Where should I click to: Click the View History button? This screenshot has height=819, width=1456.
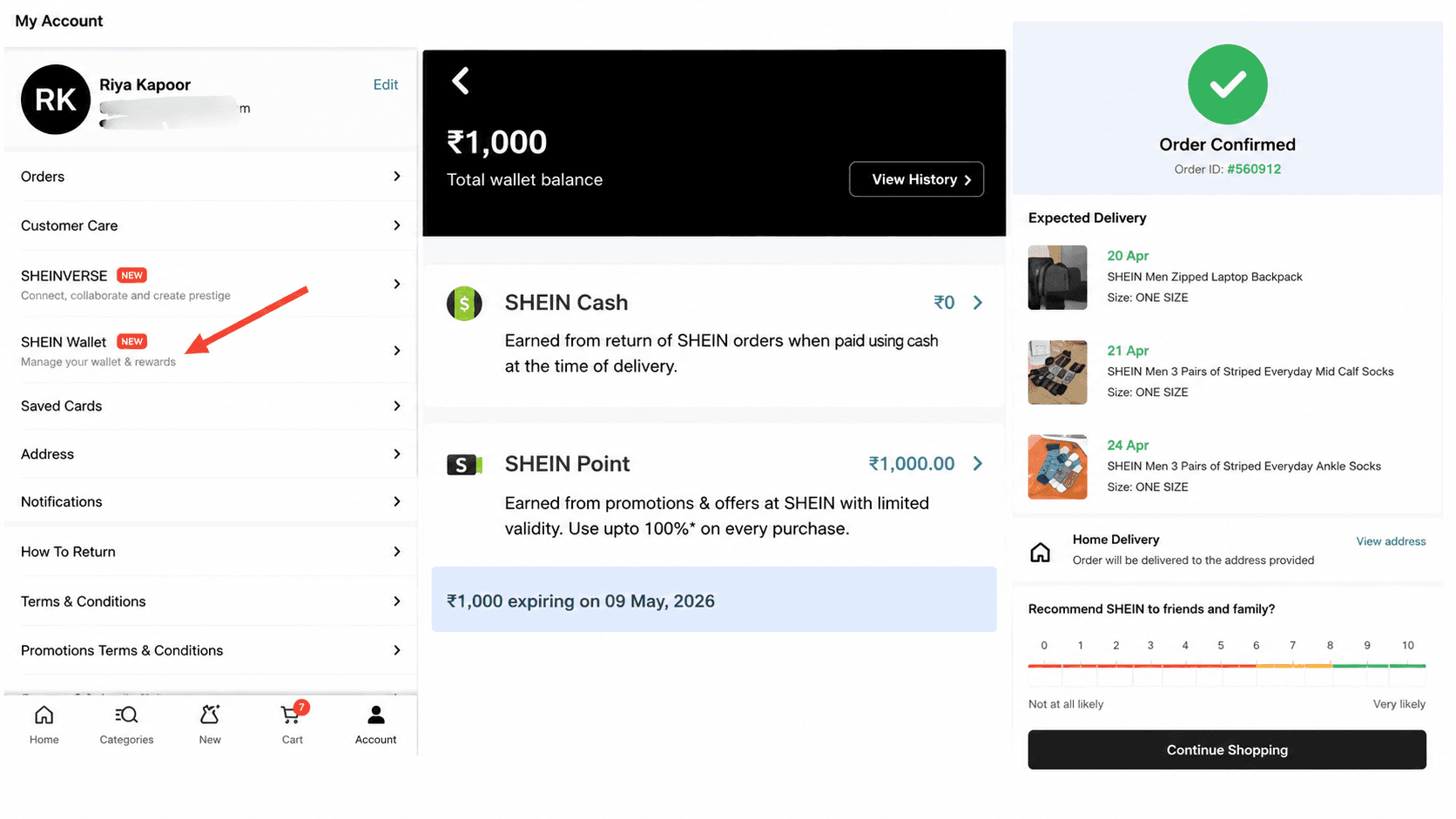click(917, 179)
